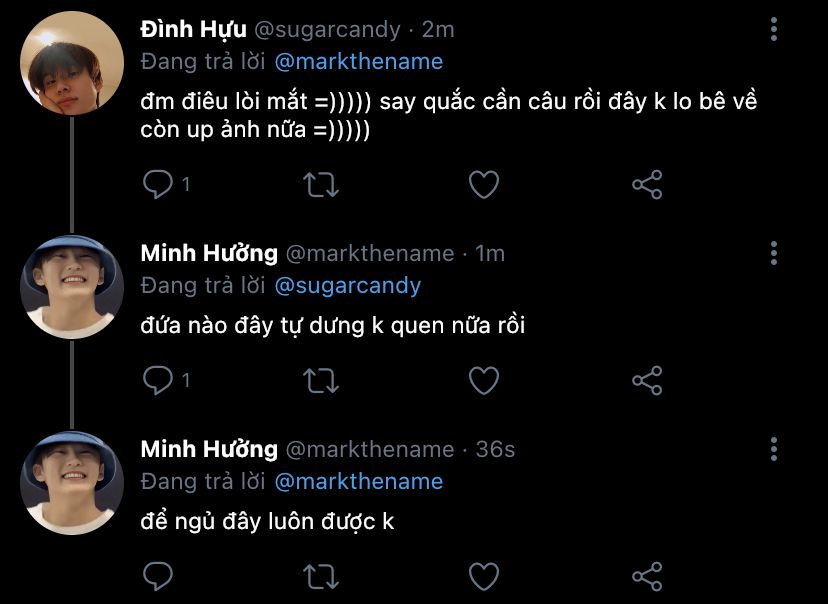Open Minh Hường's avatar on the 36s tweet
828x604 pixels.
71,482
